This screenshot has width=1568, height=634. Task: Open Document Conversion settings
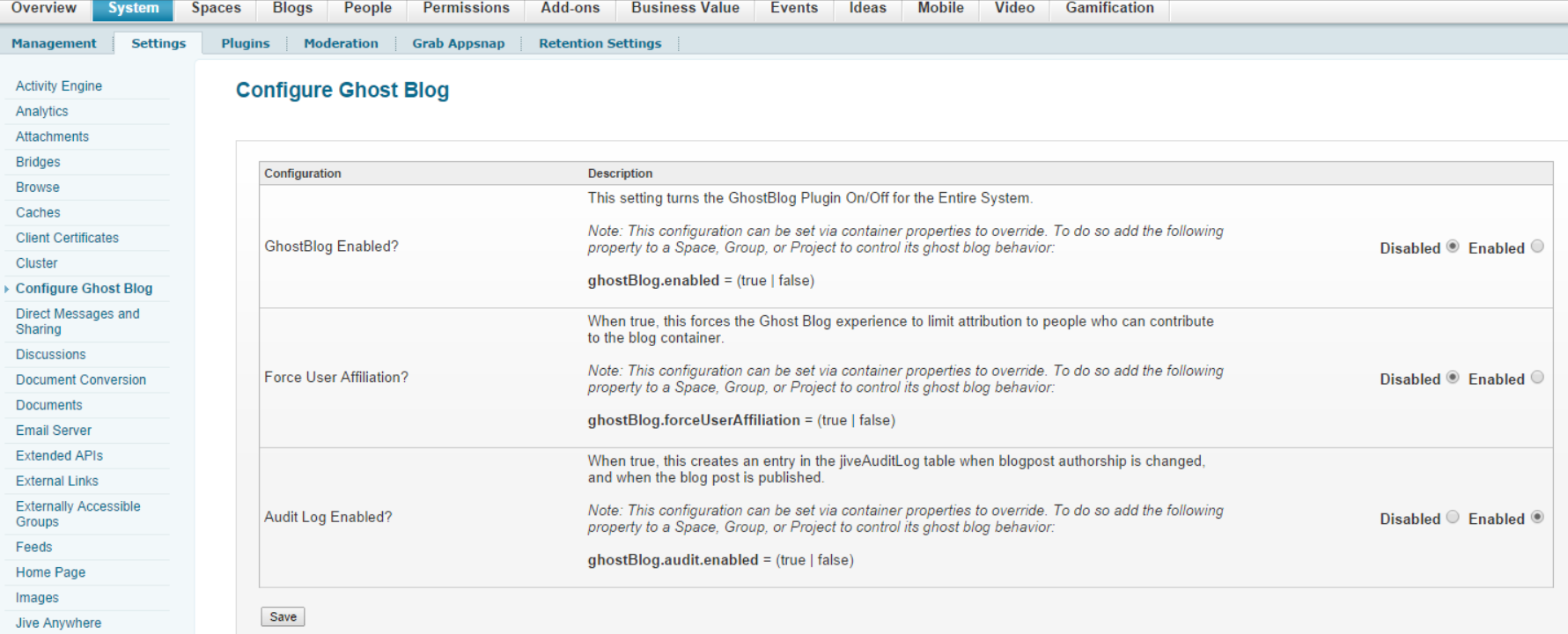(x=81, y=380)
